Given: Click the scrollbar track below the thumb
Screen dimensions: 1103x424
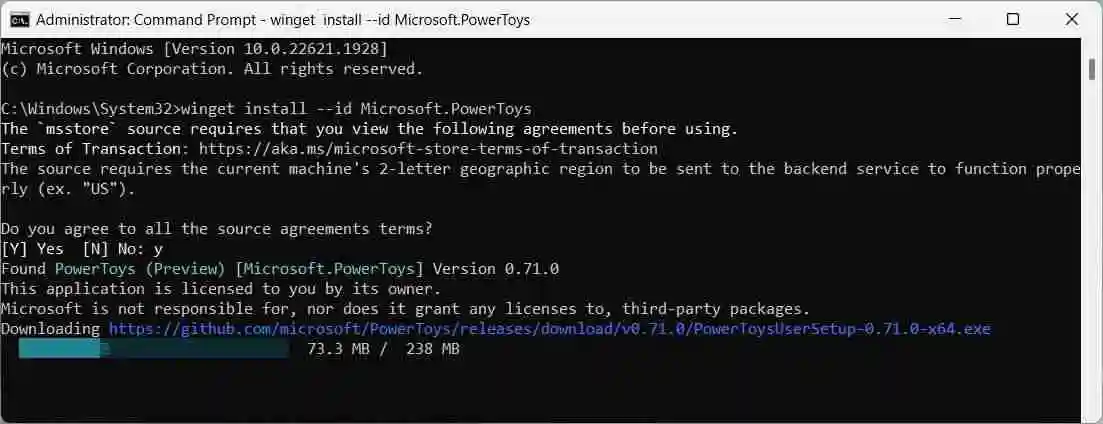Looking at the screenshot, I should (x=1092, y=246).
